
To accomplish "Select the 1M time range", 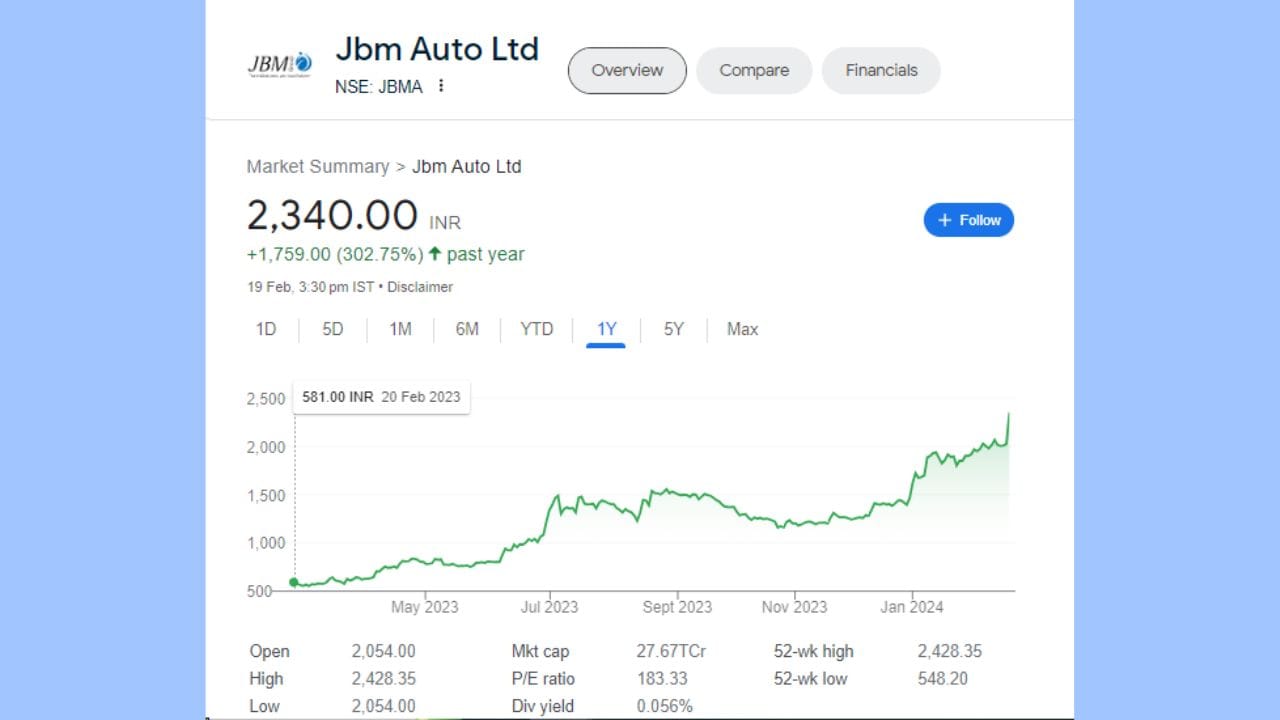I will tap(400, 329).
